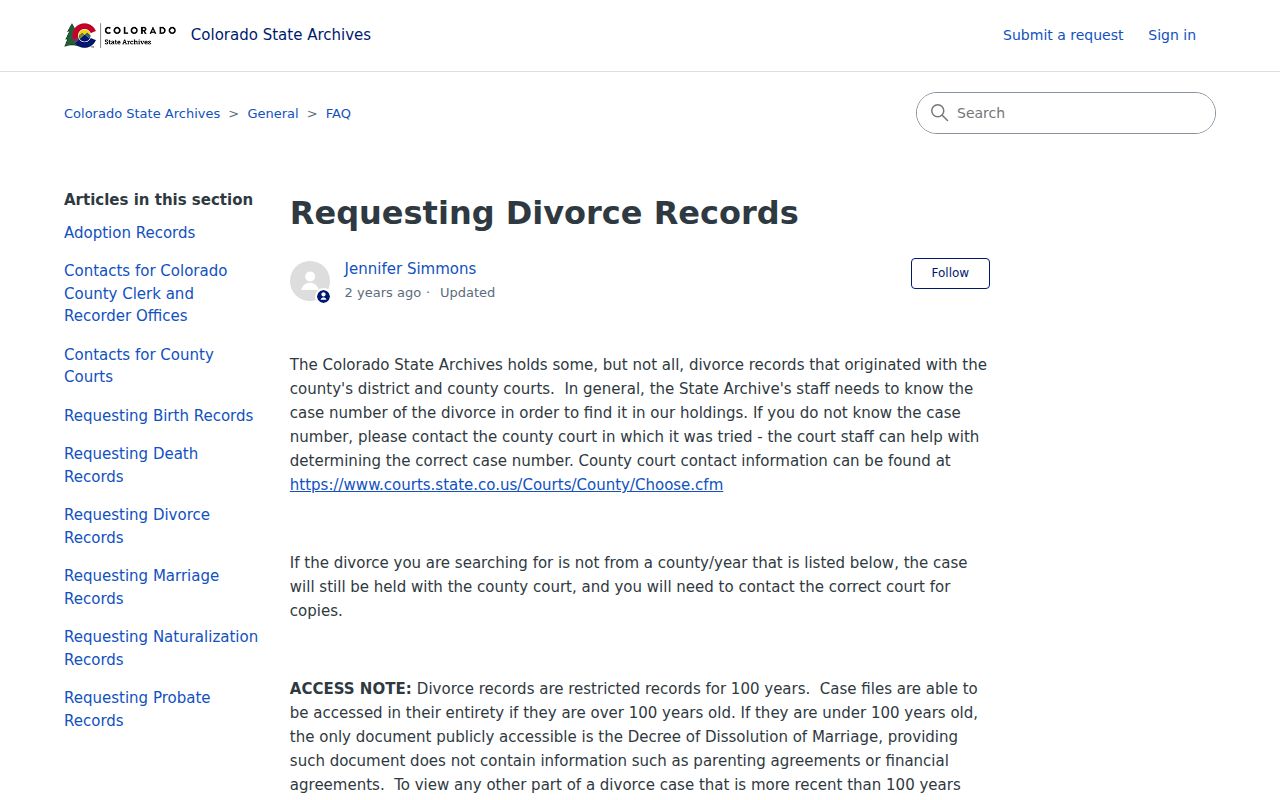Open Requesting Naturalization Records article
The width and height of the screenshot is (1280, 800).
pos(161,648)
